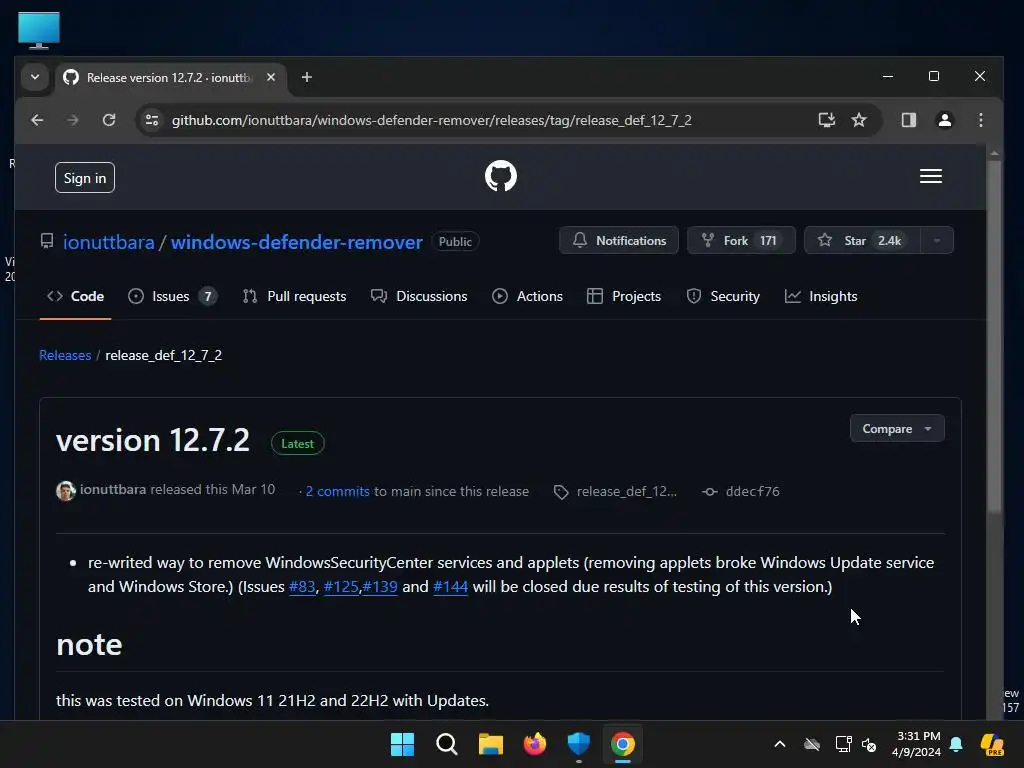Open issue #139 link
Screen dimensions: 1024x768
point(380,586)
